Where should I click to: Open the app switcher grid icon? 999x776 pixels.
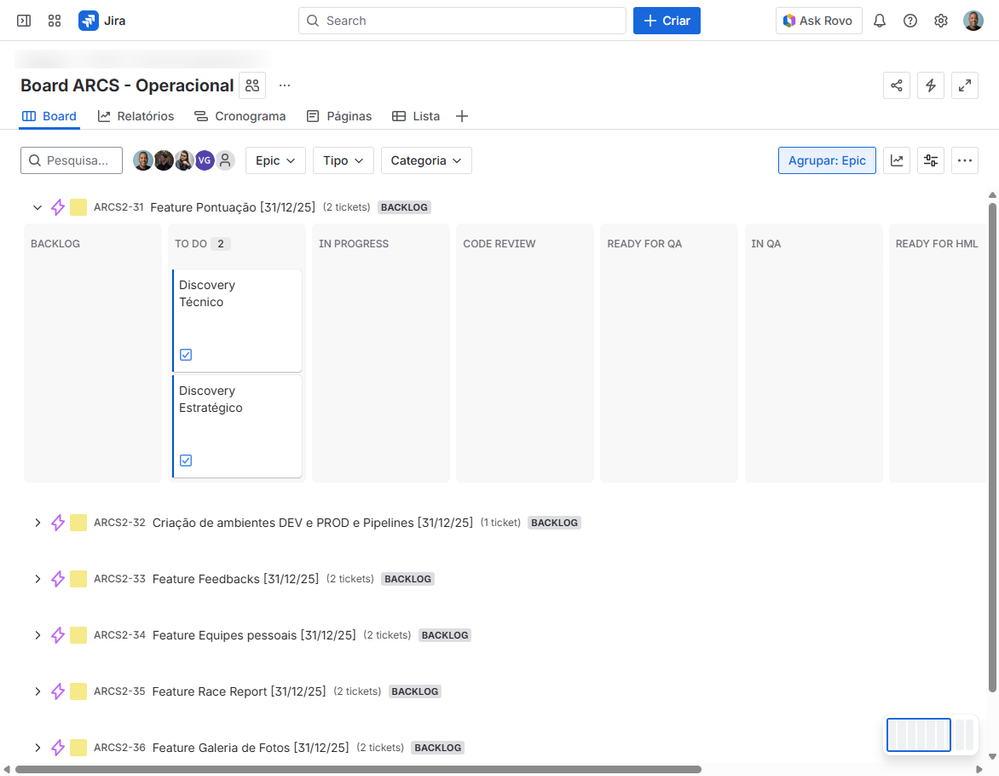(54, 20)
